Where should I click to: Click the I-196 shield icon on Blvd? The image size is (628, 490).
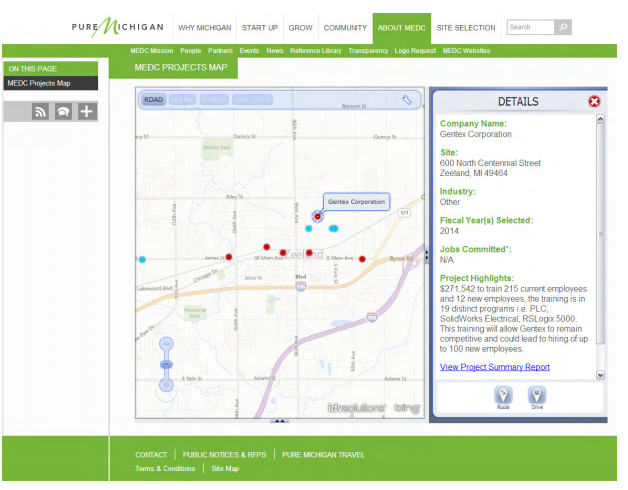click(x=301, y=286)
